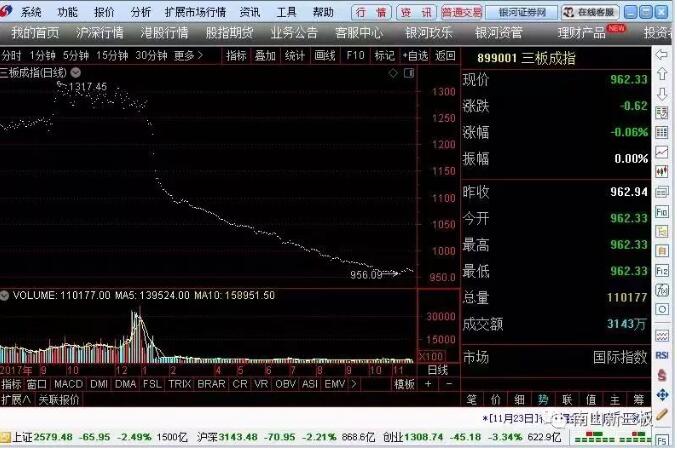
Task: Switch to the 沪深行情 tab
Action: pos(99,32)
